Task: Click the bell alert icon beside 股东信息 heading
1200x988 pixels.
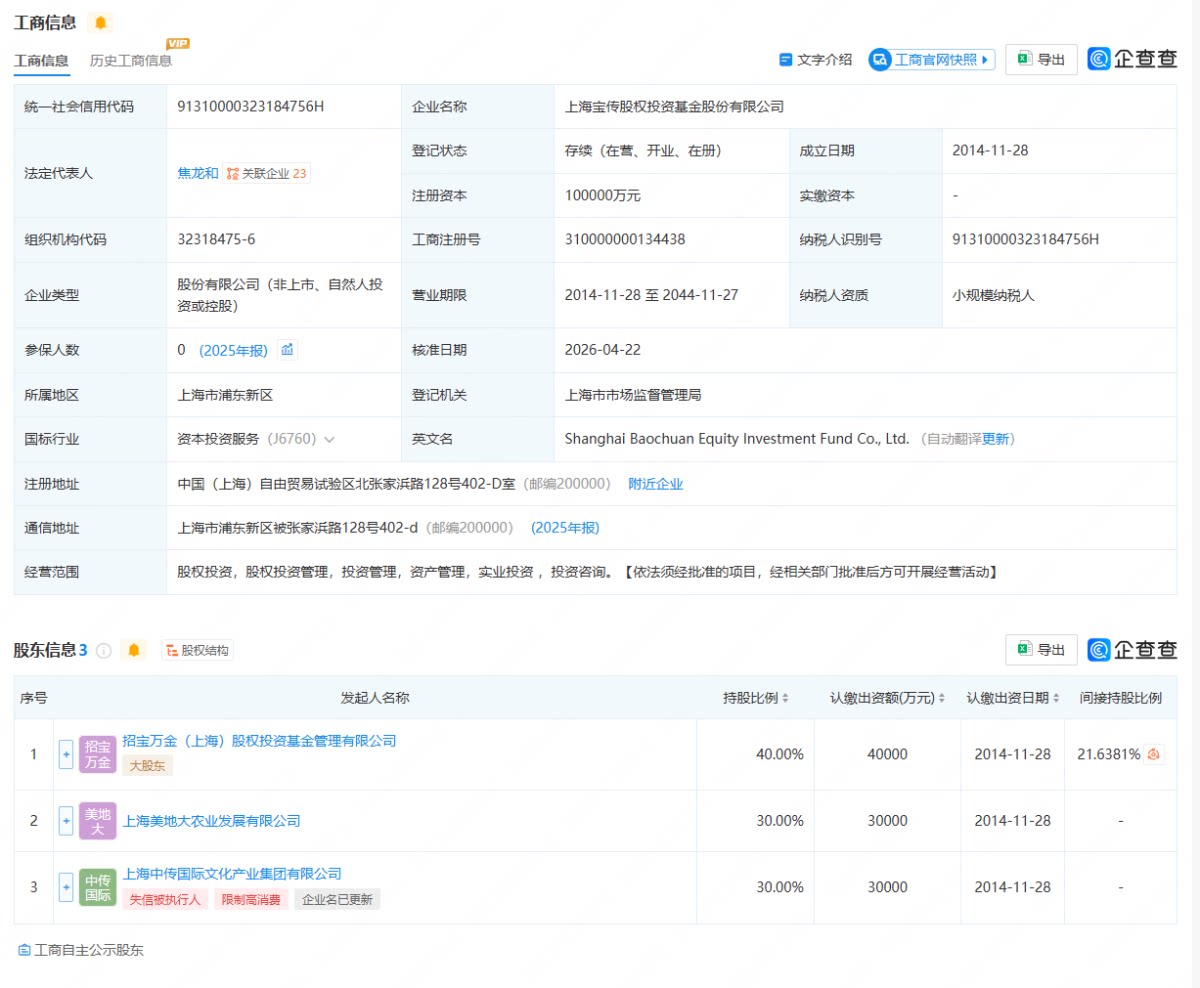Action: [134, 650]
